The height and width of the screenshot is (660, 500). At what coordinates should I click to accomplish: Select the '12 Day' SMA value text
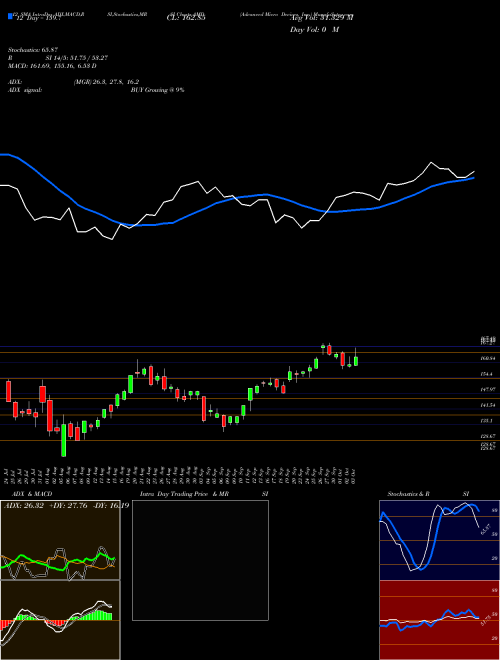(39, 18)
